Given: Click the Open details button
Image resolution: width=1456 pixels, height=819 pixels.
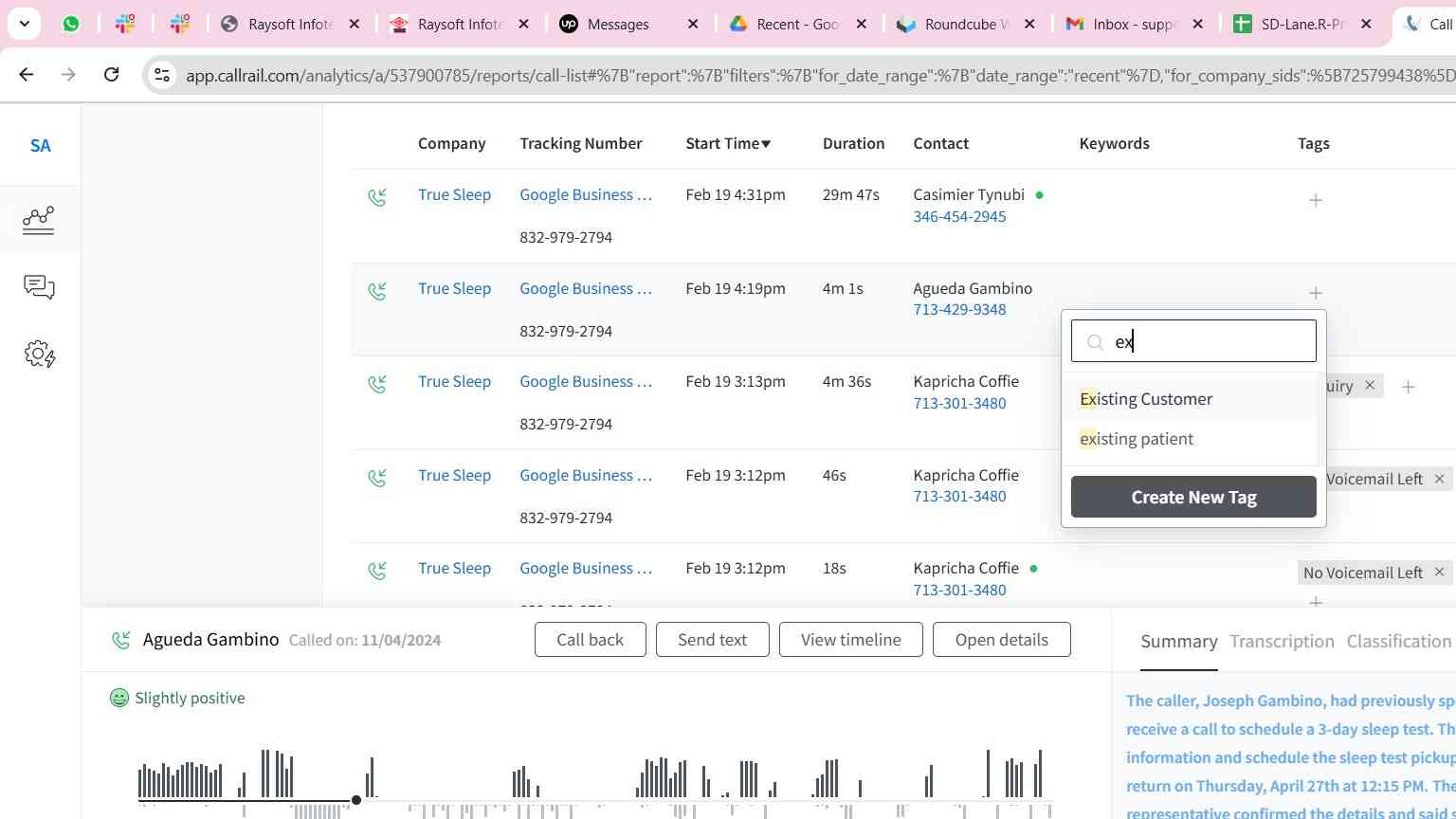Looking at the screenshot, I should (x=1002, y=640).
